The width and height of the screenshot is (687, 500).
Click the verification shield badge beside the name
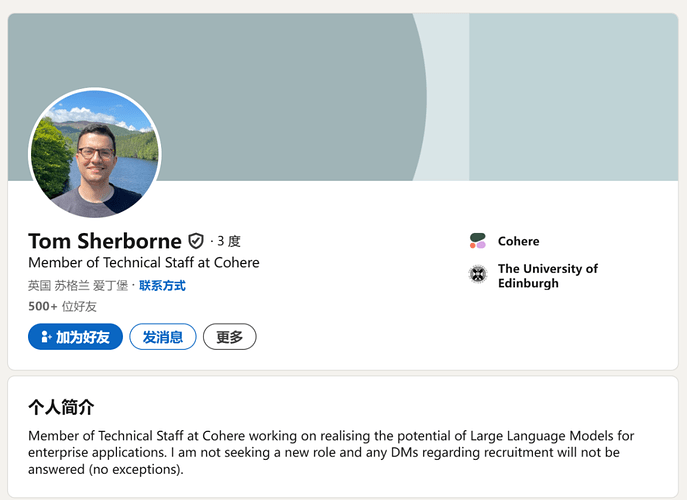click(x=196, y=241)
